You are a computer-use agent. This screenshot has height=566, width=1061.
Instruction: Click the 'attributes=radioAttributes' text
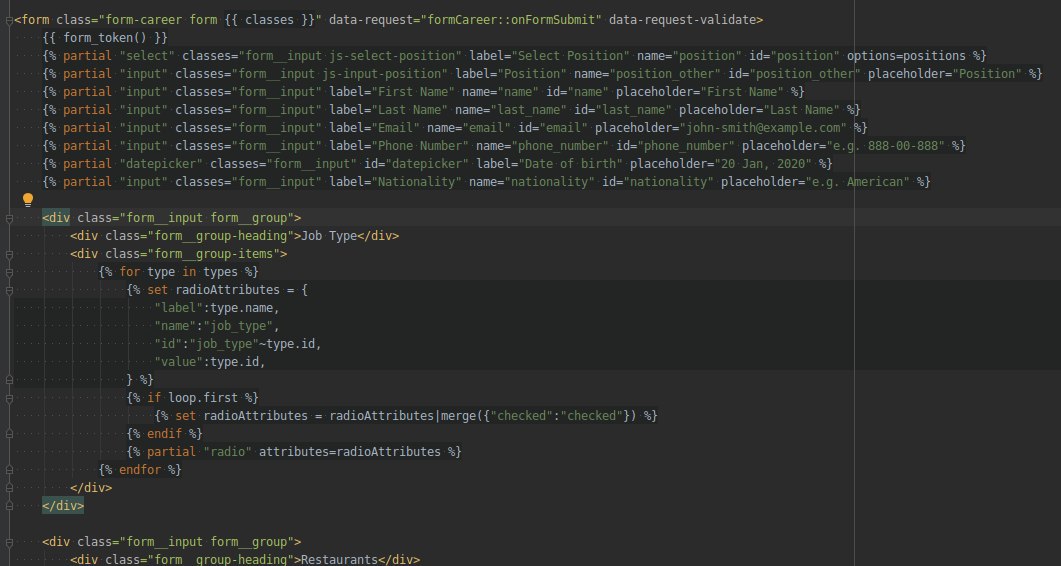(350, 452)
